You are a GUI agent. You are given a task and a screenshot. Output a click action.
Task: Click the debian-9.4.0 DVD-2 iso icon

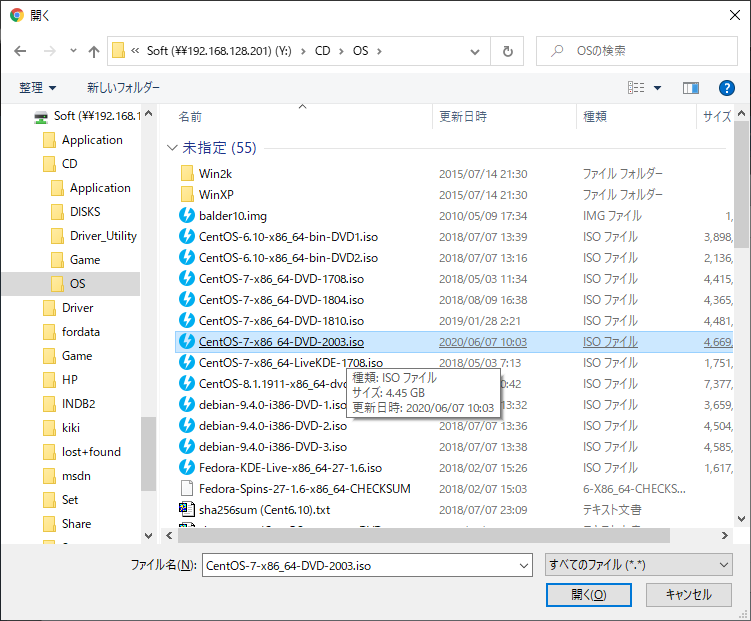187,426
